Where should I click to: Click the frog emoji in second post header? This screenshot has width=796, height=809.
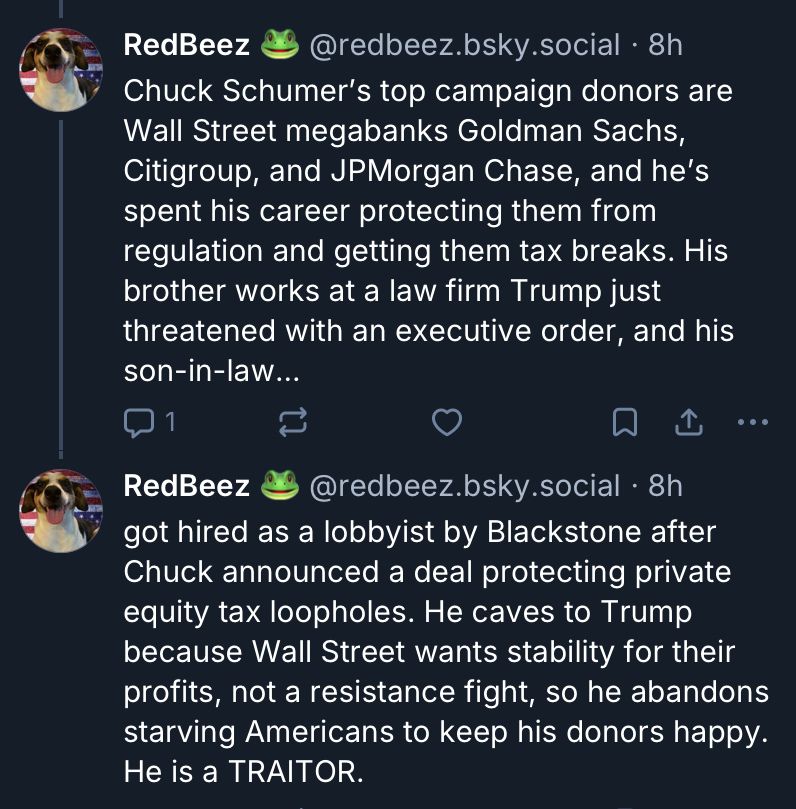pos(280,486)
